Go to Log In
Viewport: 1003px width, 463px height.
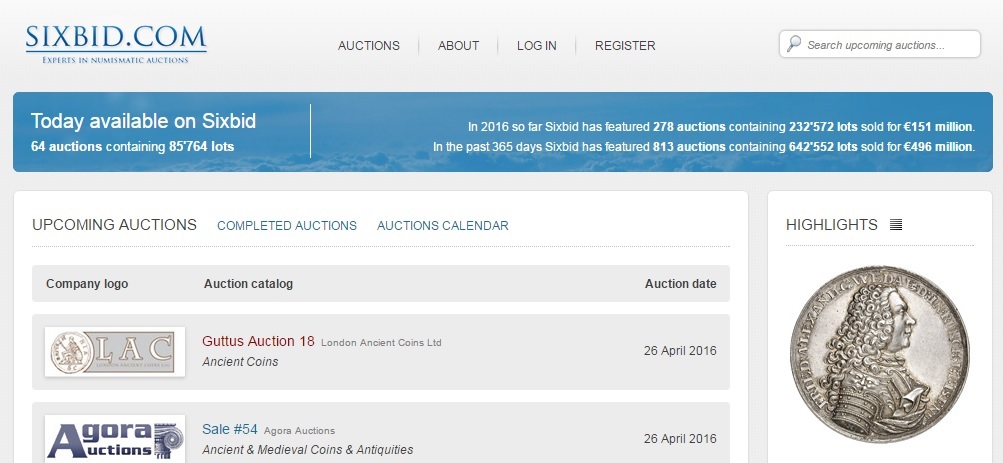(537, 45)
